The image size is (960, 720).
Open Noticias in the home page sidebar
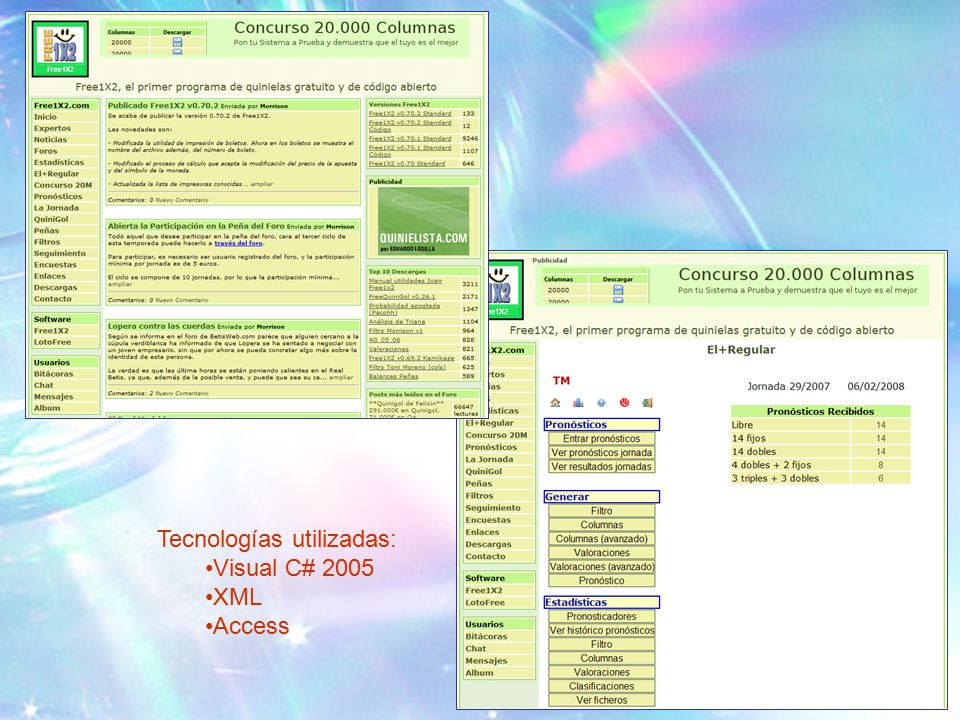pos(50,140)
